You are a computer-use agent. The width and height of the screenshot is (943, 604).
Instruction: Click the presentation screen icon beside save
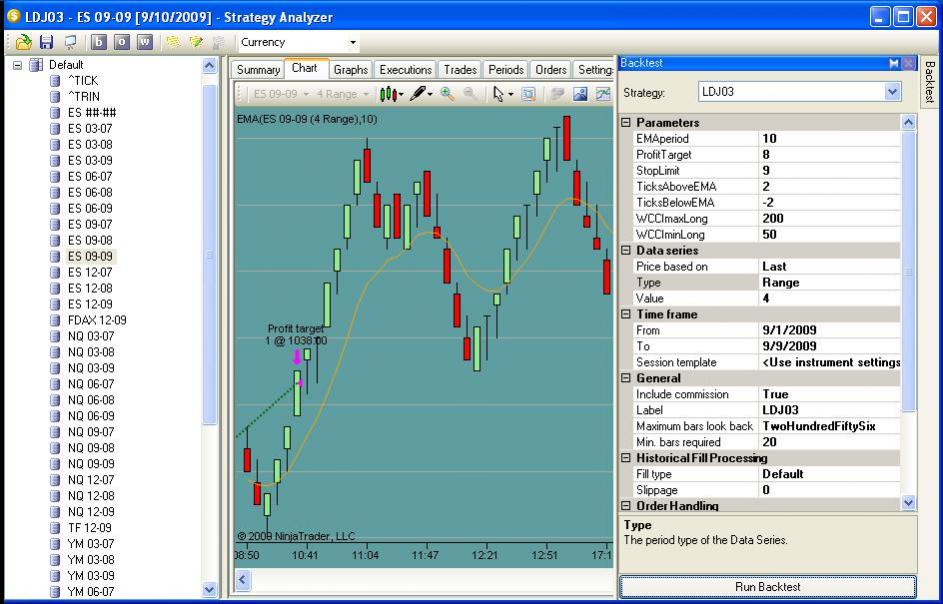click(x=70, y=42)
